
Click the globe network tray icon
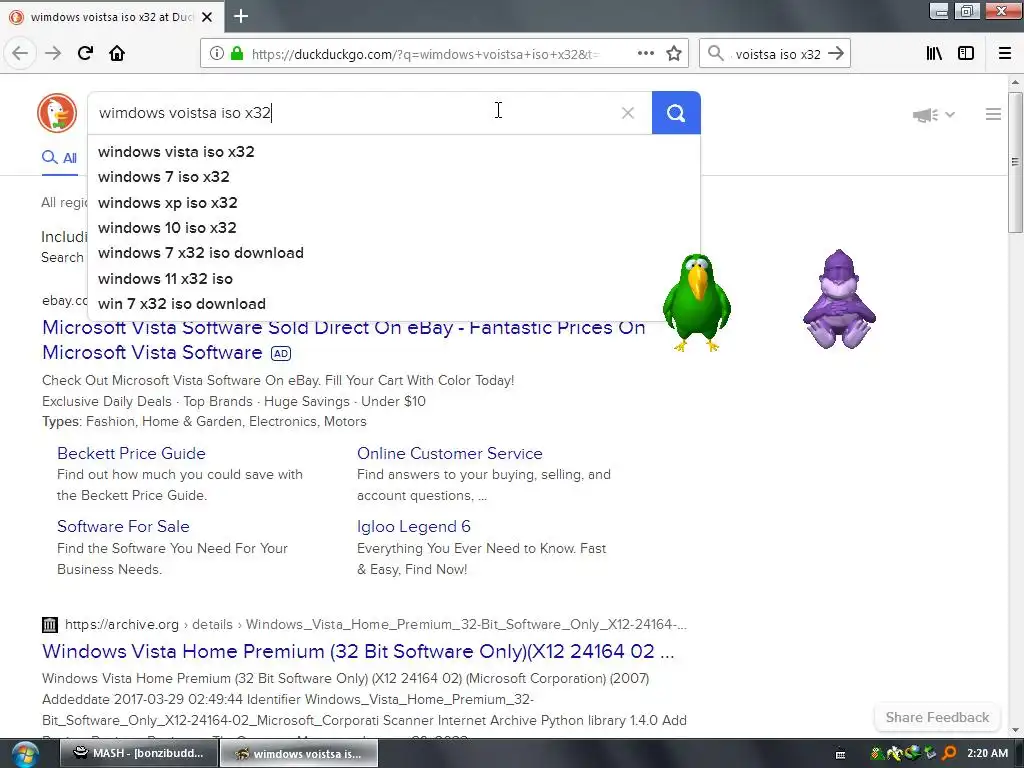pyautogui.click(x=912, y=754)
